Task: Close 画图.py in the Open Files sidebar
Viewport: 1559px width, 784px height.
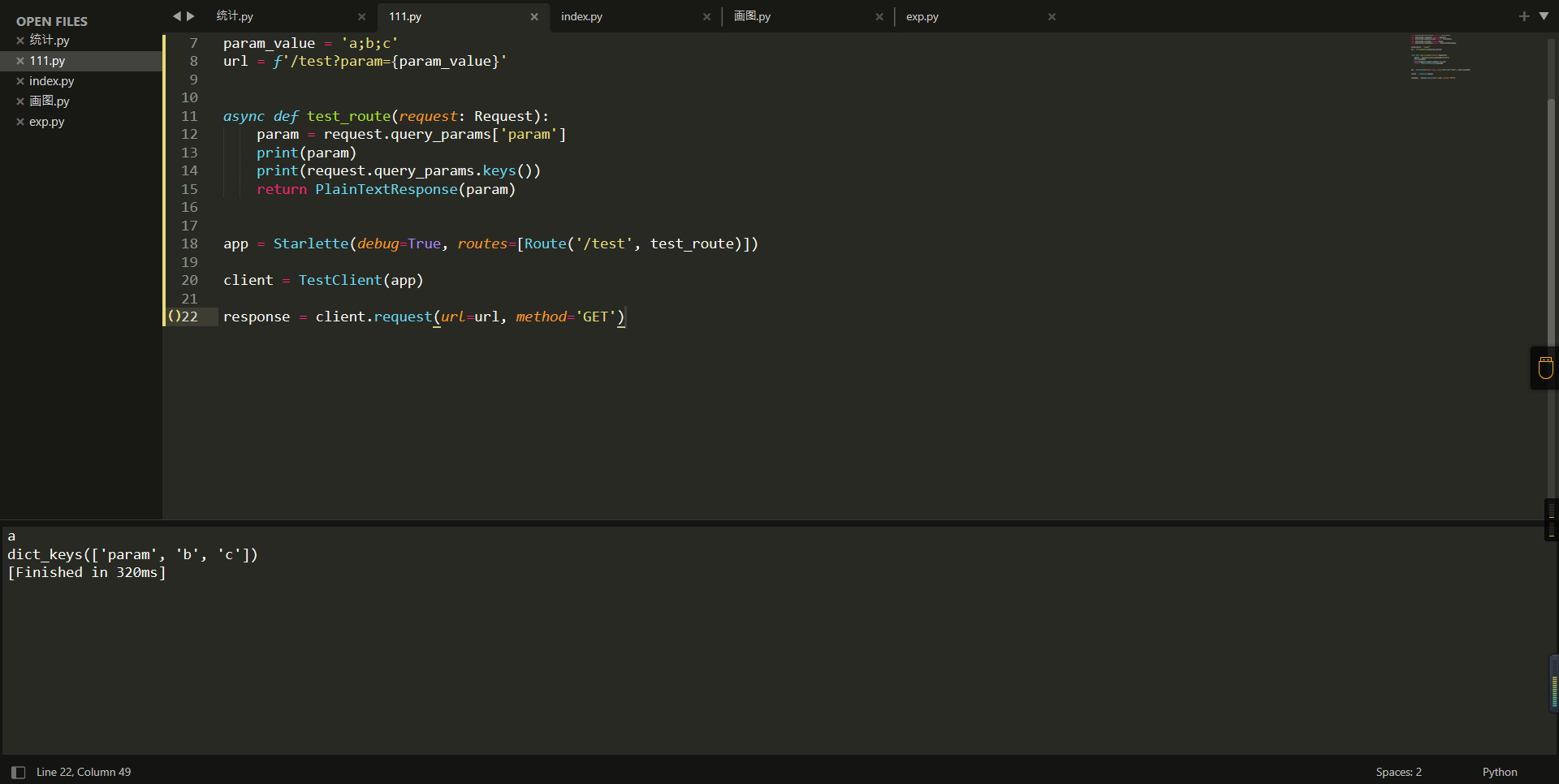Action: 20,101
